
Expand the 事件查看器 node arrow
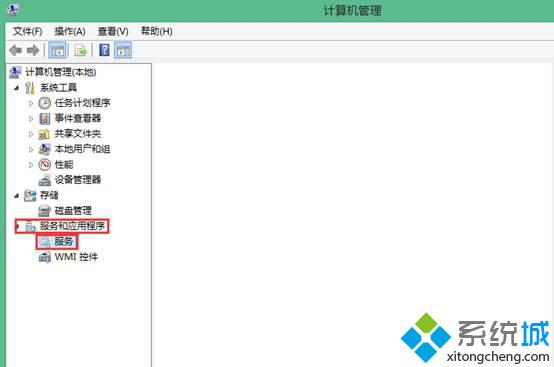31,119
